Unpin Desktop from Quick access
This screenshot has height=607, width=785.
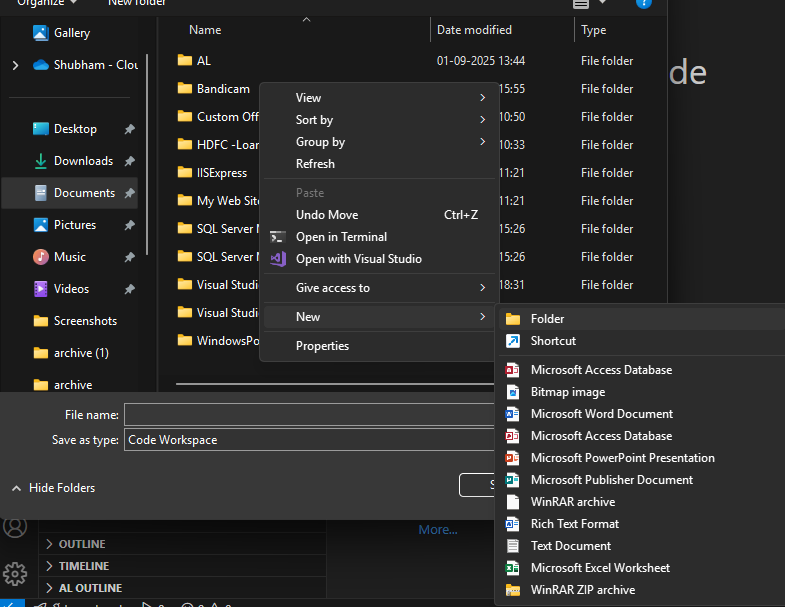coord(130,129)
